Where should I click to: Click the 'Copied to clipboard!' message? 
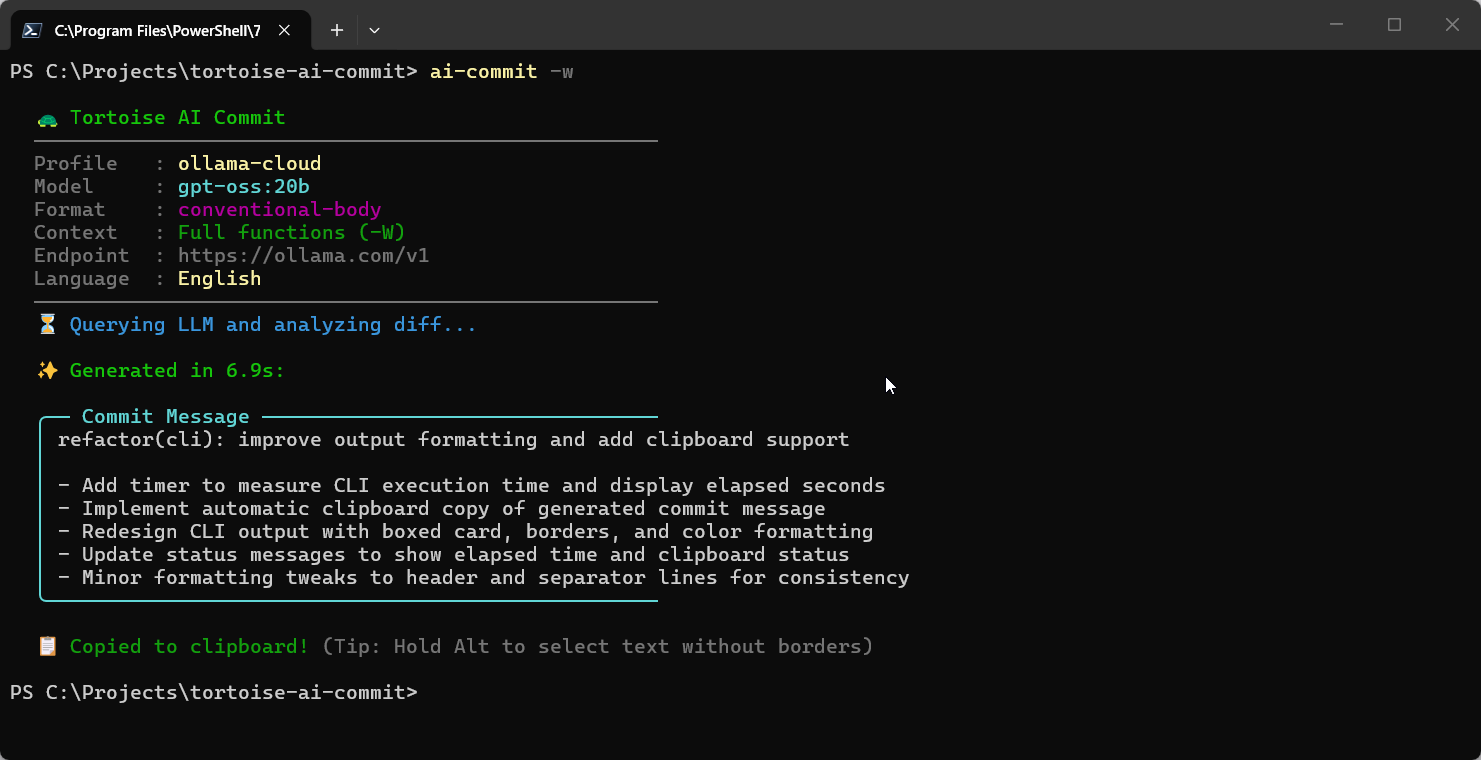pyautogui.click(x=190, y=647)
